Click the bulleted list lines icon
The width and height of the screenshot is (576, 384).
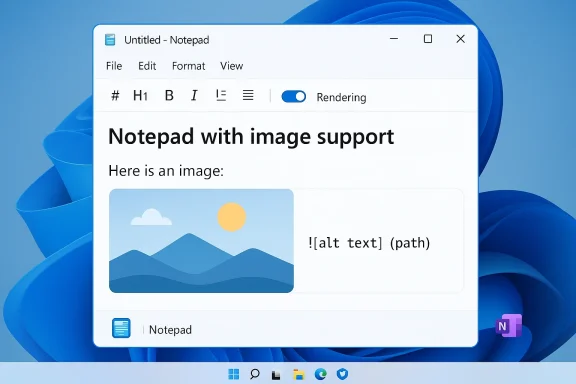(x=248, y=96)
